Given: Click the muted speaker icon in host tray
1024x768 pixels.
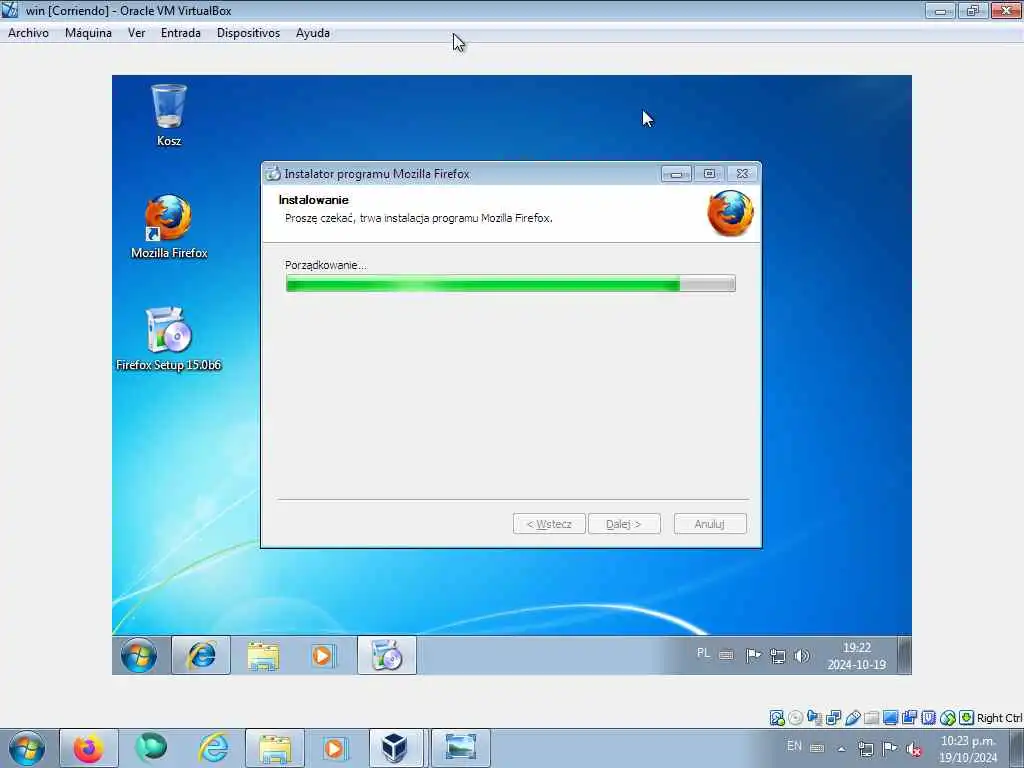Looking at the screenshot, I should point(914,749).
